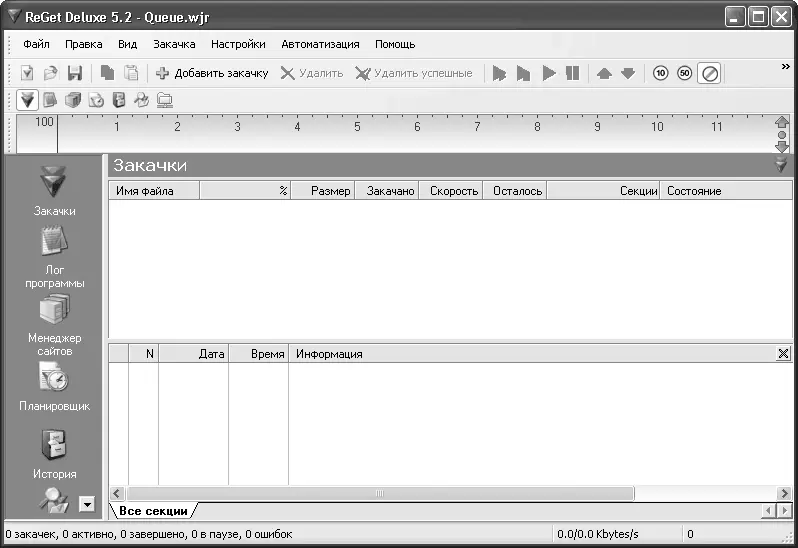Screen dimensions: 798x548
Task: Expand the toolbar overflow chevron
Action: 786,67
